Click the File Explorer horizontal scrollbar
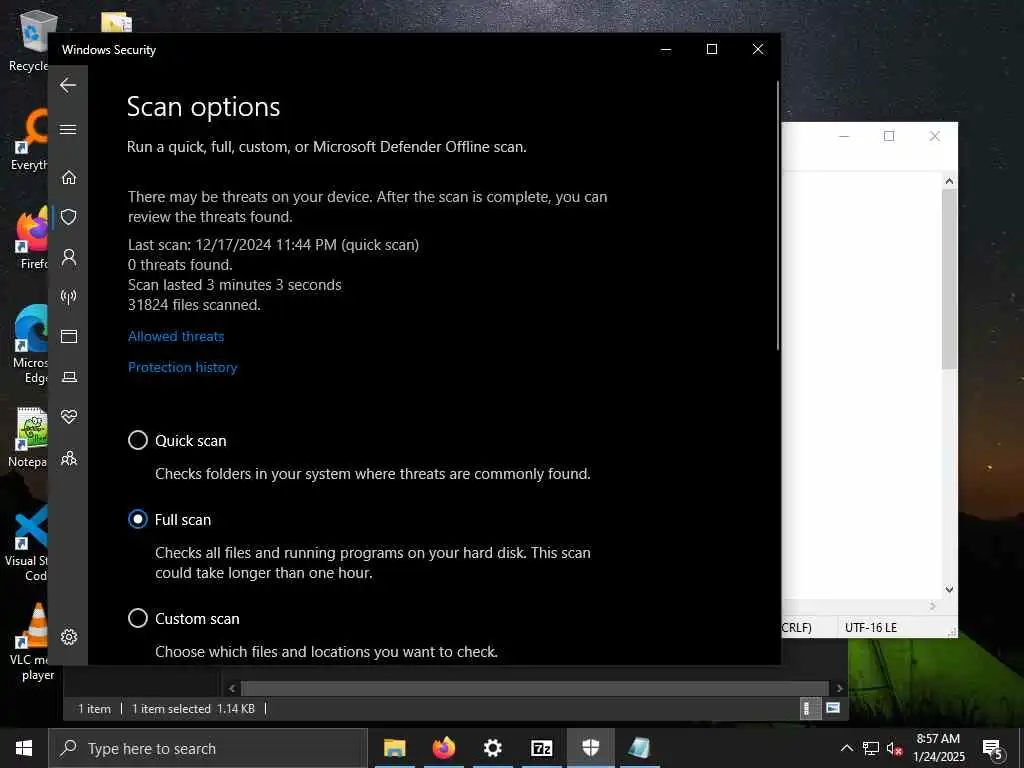The width and height of the screenshot is (1024, 768). point(535,688)
